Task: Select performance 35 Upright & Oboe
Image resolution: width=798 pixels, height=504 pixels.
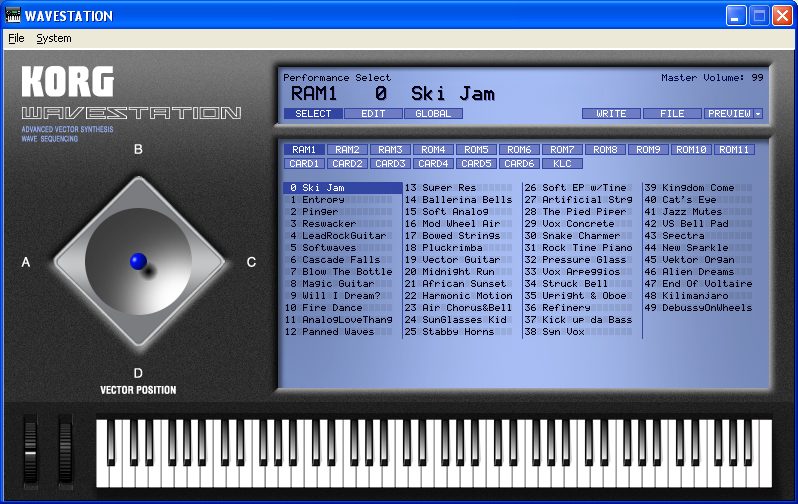Action: coord(583,296)
